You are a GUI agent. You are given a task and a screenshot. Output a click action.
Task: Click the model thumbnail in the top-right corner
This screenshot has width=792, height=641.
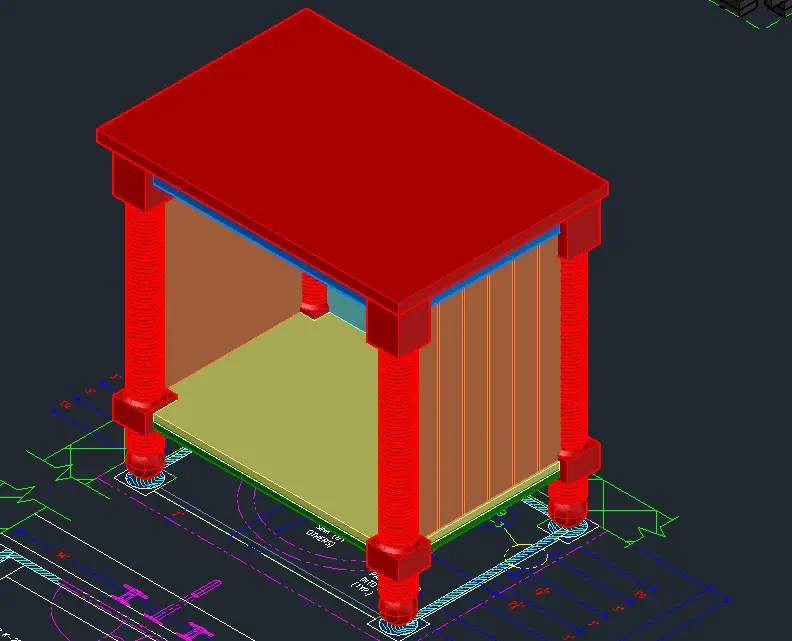tap(755, 6)
